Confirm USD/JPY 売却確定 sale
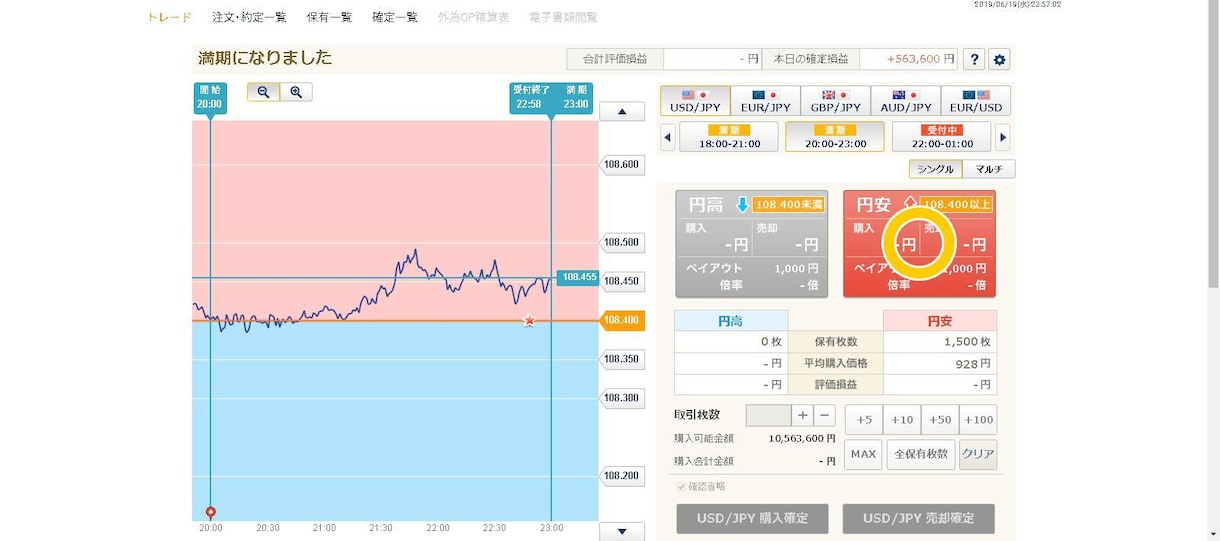This screenshot has width=1220, height=541. point(919,518)
